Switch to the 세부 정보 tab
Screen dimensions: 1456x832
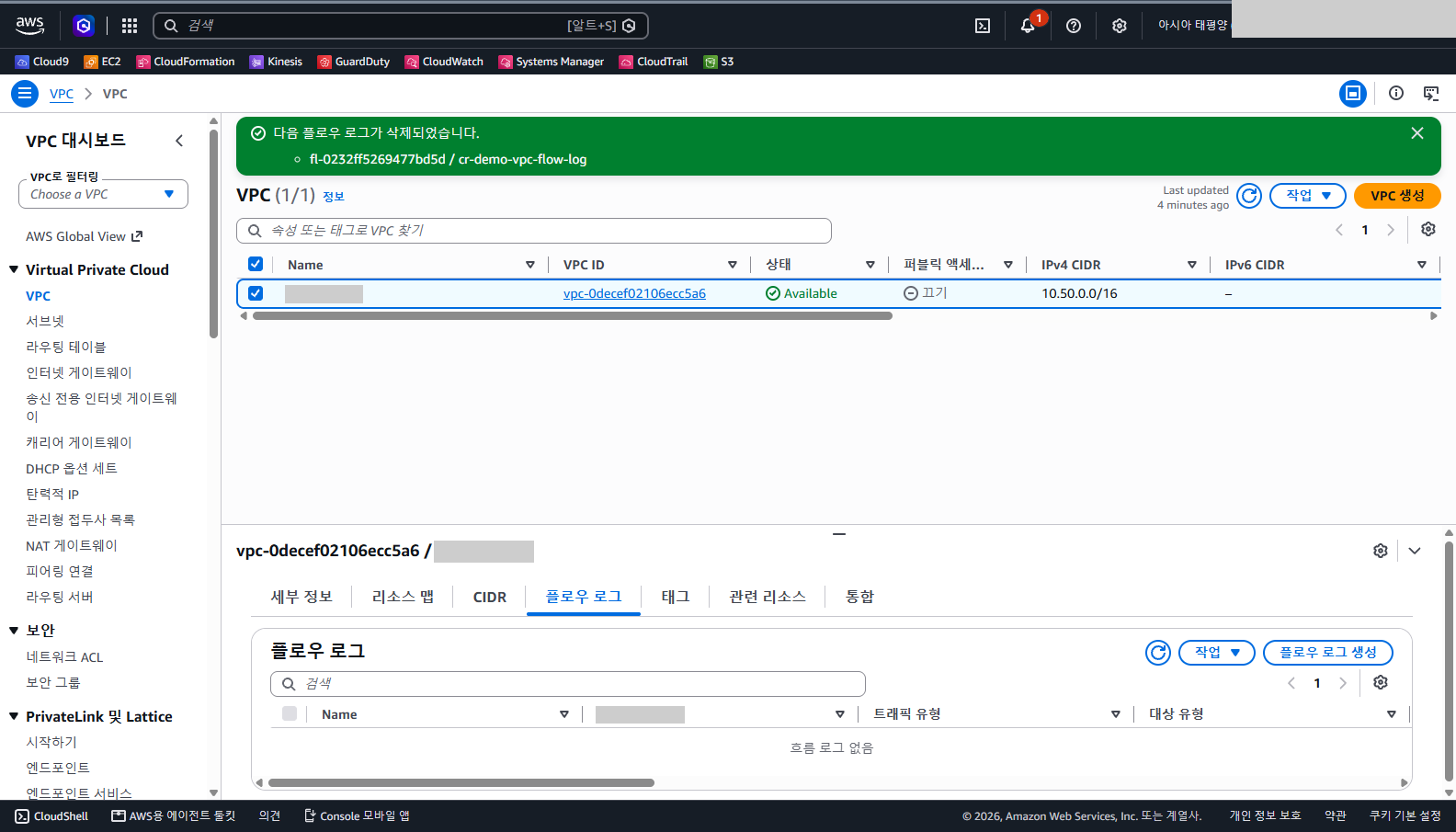coord(301,597)
